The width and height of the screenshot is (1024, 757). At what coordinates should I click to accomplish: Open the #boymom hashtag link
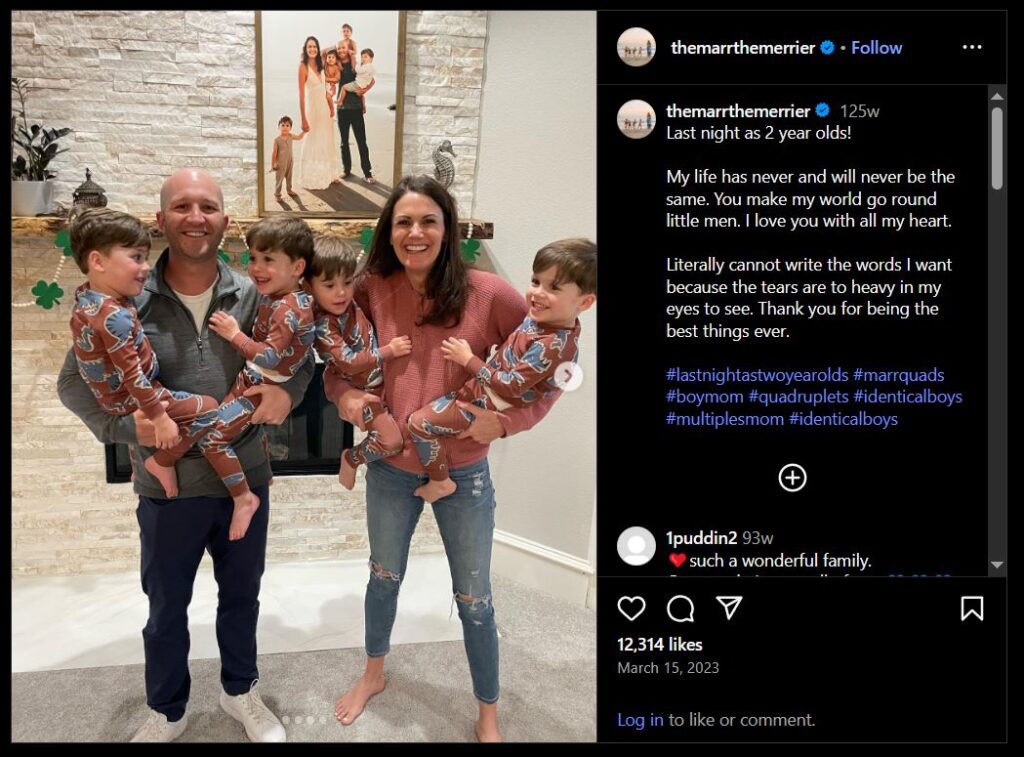(x=705, y=396)
